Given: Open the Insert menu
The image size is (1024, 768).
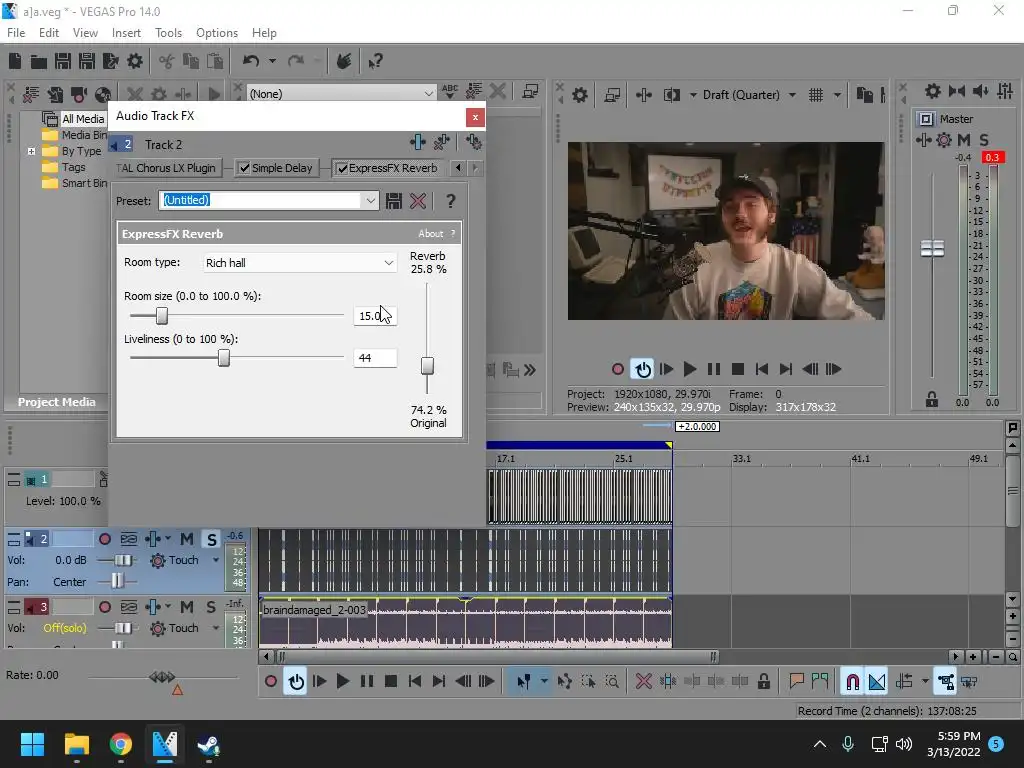Looking at the screenshot, I should 126,33.
